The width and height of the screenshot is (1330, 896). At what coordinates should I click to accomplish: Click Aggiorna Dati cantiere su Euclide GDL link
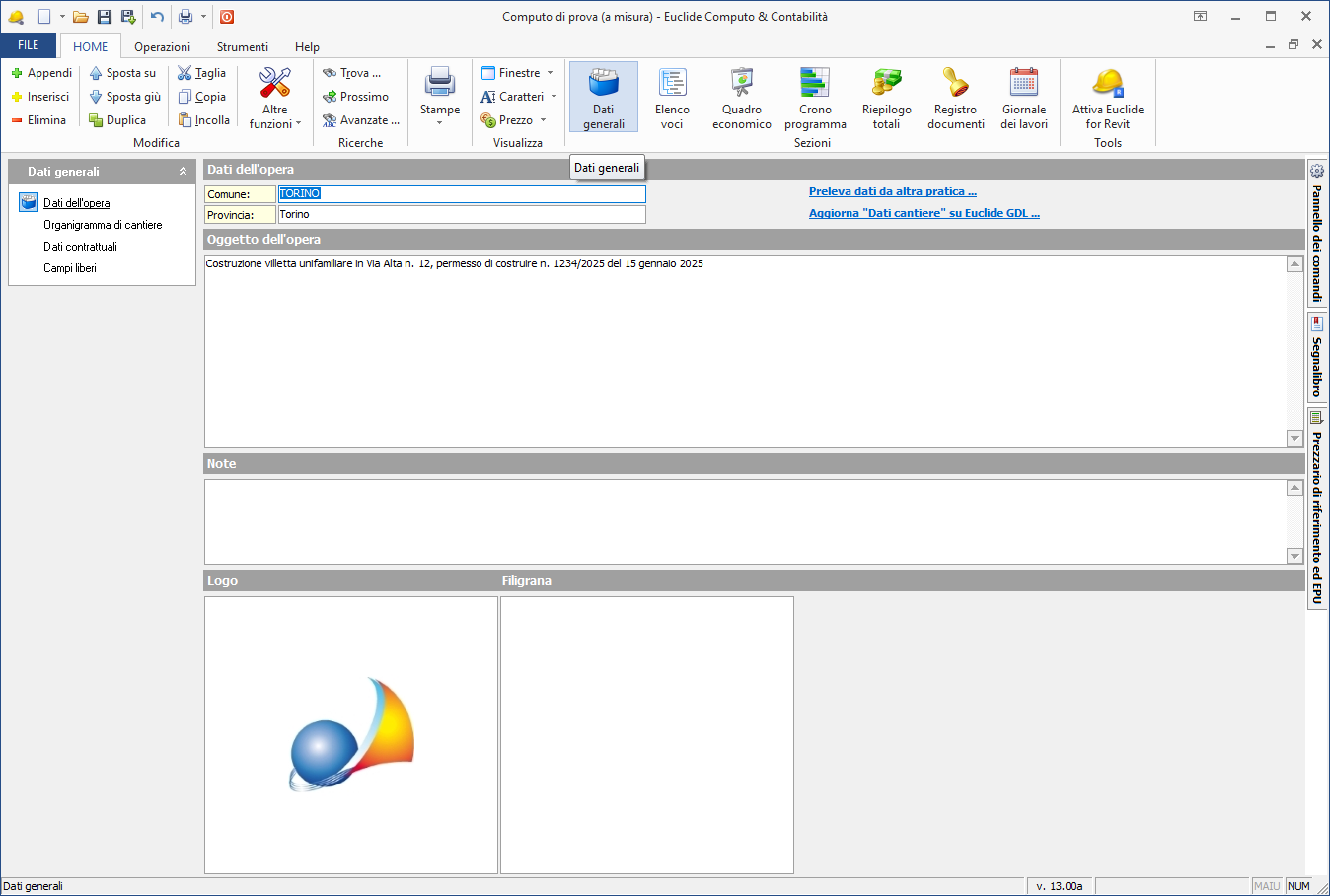(924, 213)
